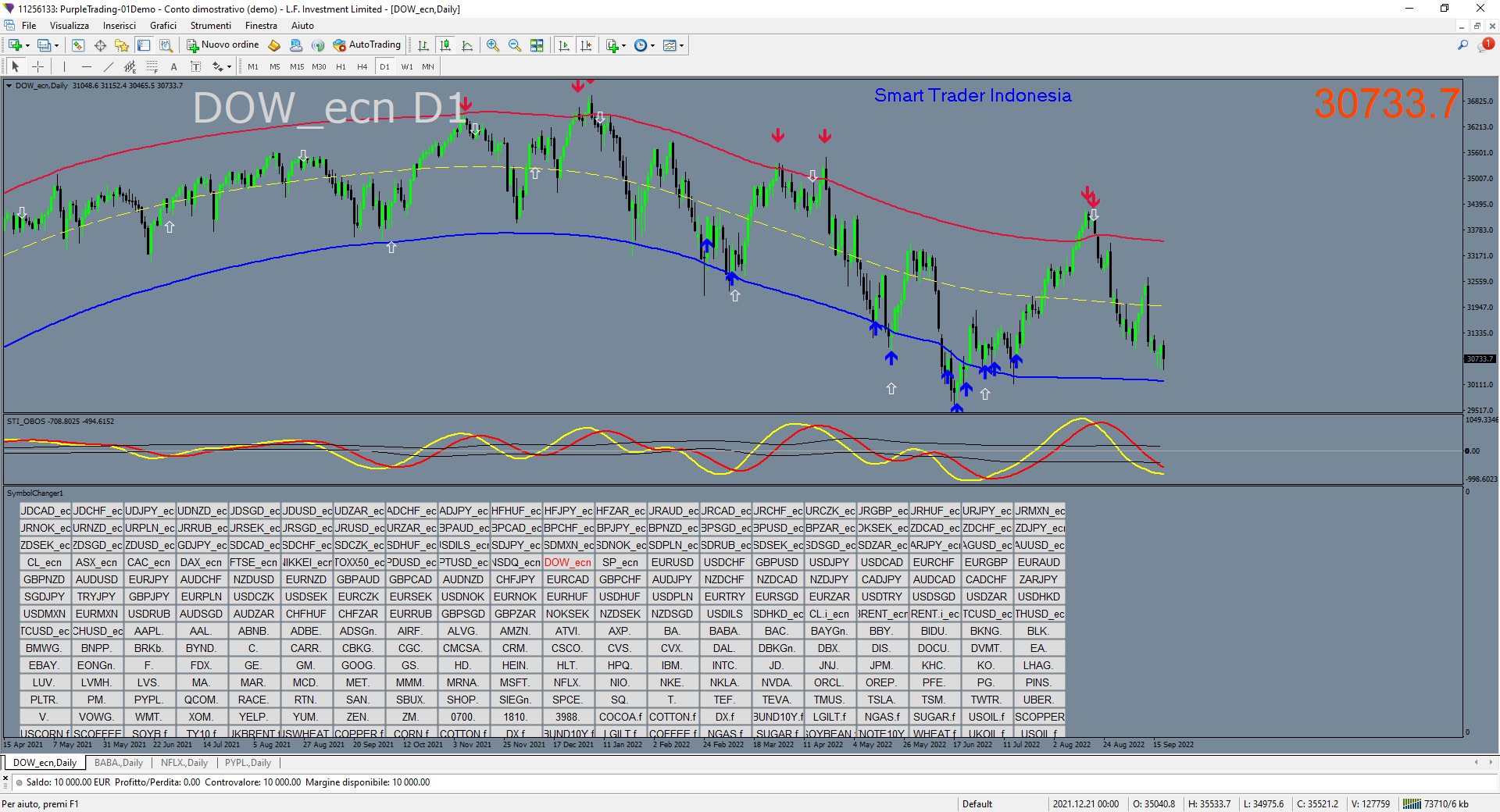This screenshot has width=1500, height=812.
Task: Switch timeframe to H4
Action: click(x=362, y=67)
